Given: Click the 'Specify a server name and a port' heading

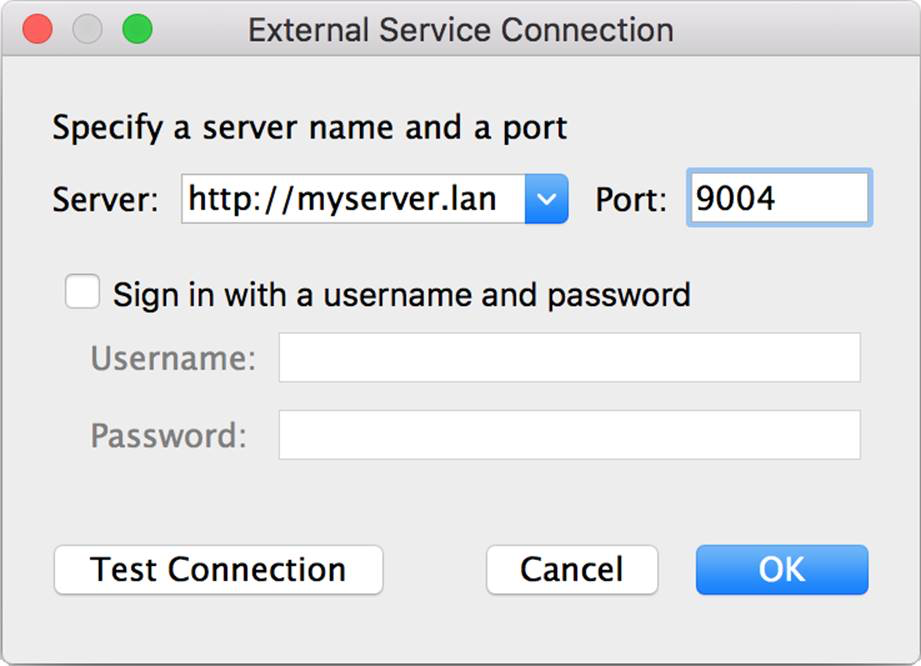Looking at the screenshot, I should (310, 127).
